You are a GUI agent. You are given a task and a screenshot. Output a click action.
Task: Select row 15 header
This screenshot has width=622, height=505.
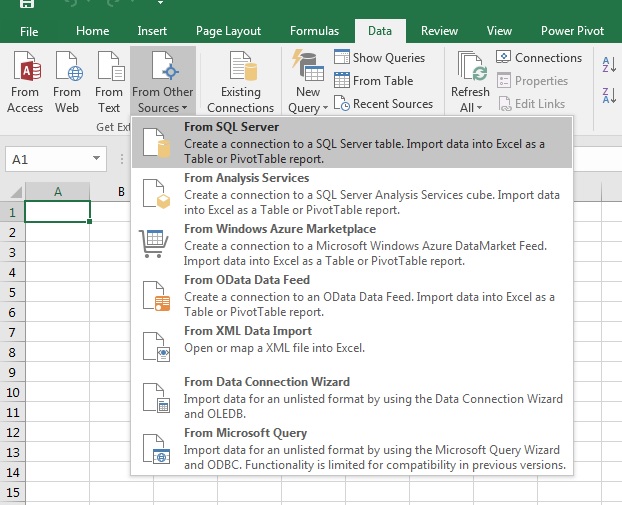point(12,492)
